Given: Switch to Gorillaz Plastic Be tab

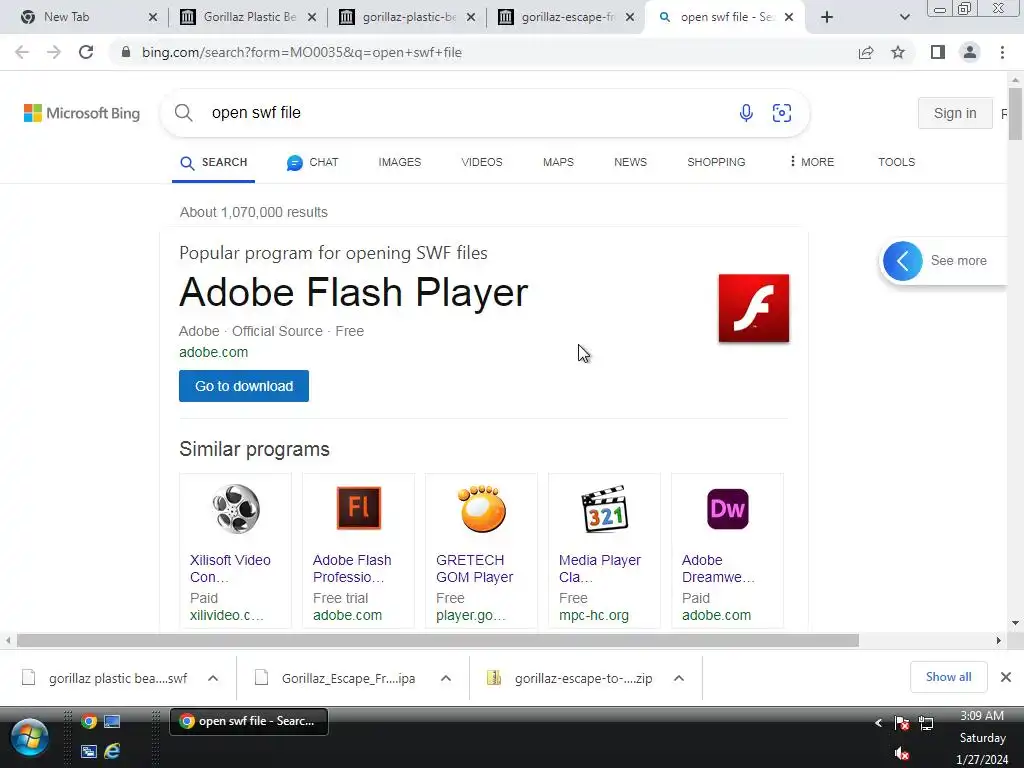Looking at the screenshot, I should (x=249, y=17).
